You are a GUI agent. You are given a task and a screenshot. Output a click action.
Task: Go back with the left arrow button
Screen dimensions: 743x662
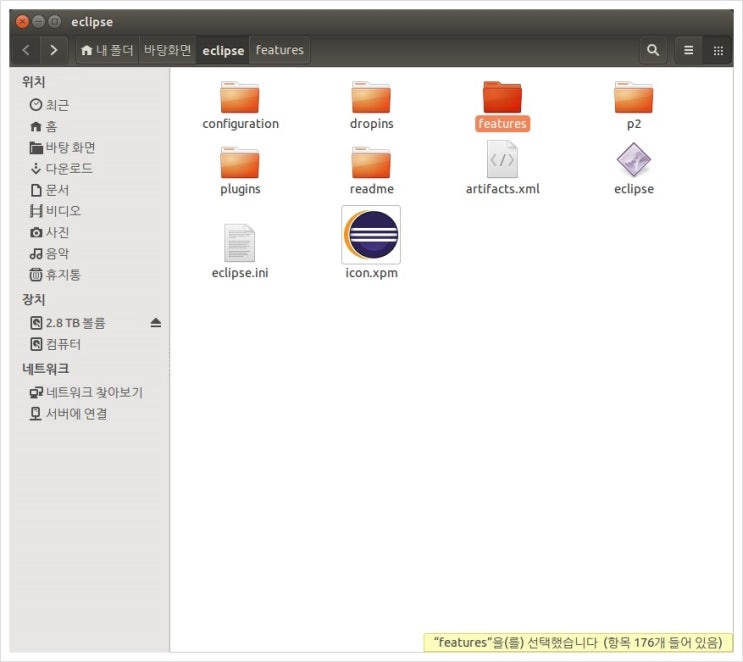coord(26,50)
